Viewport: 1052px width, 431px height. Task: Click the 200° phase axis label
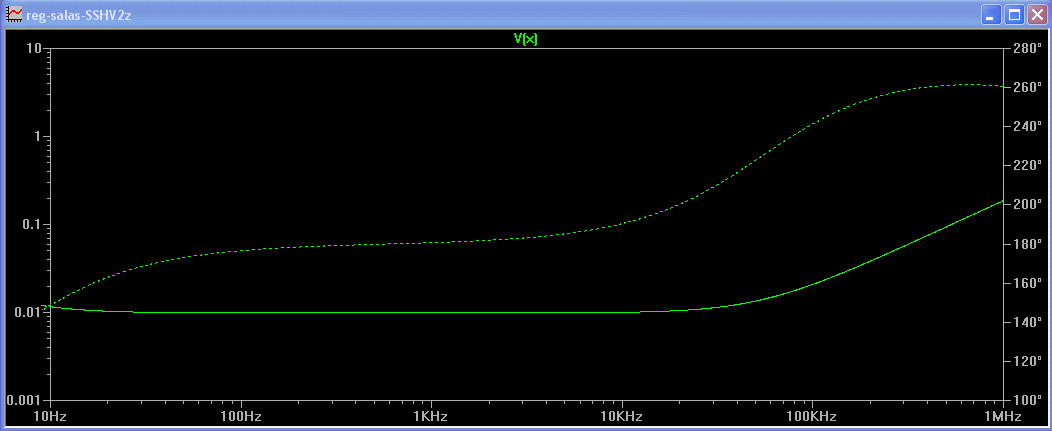(x=1027, y=205)
